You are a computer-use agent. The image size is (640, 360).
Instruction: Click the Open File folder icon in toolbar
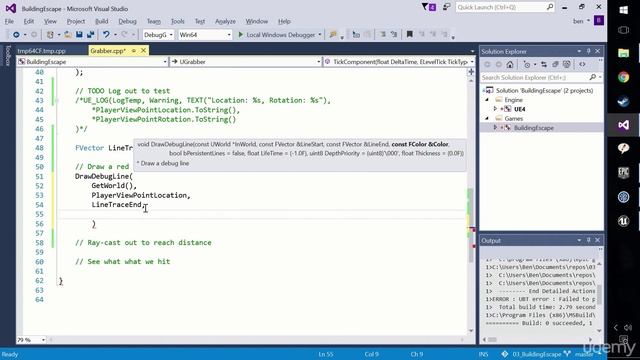click(x=68, y=35)
